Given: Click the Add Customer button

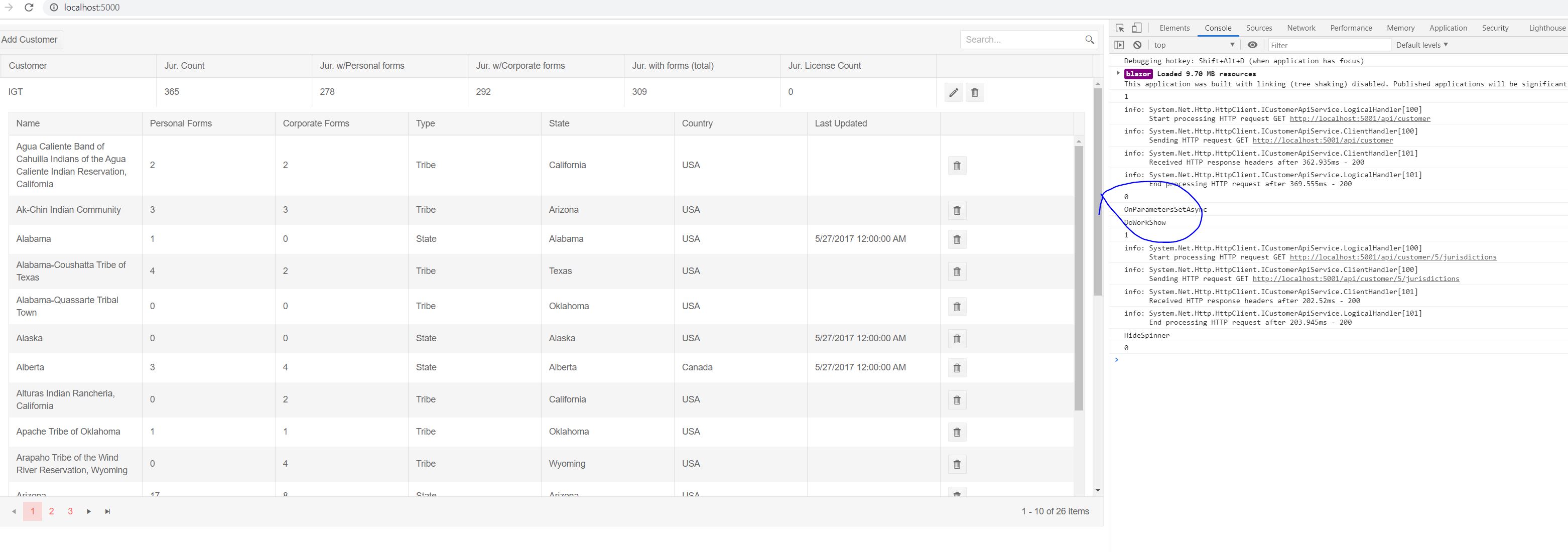Looking at the screenshot, I should point(30,40).
